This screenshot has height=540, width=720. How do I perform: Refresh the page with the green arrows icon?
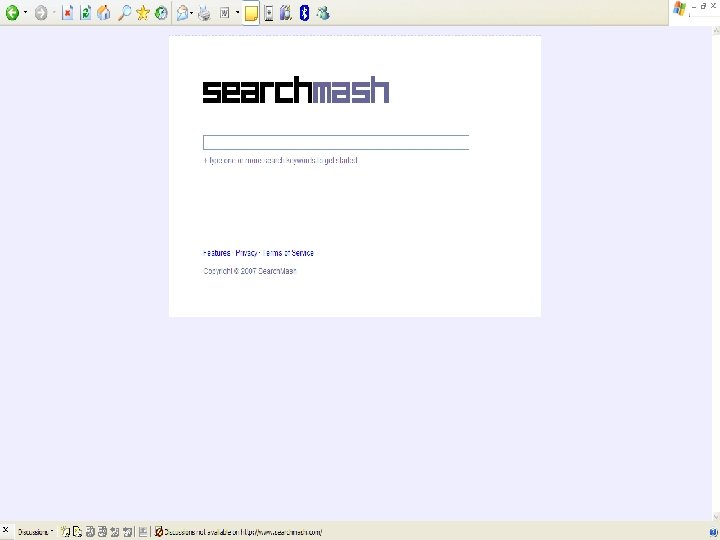tap(85, 13)
